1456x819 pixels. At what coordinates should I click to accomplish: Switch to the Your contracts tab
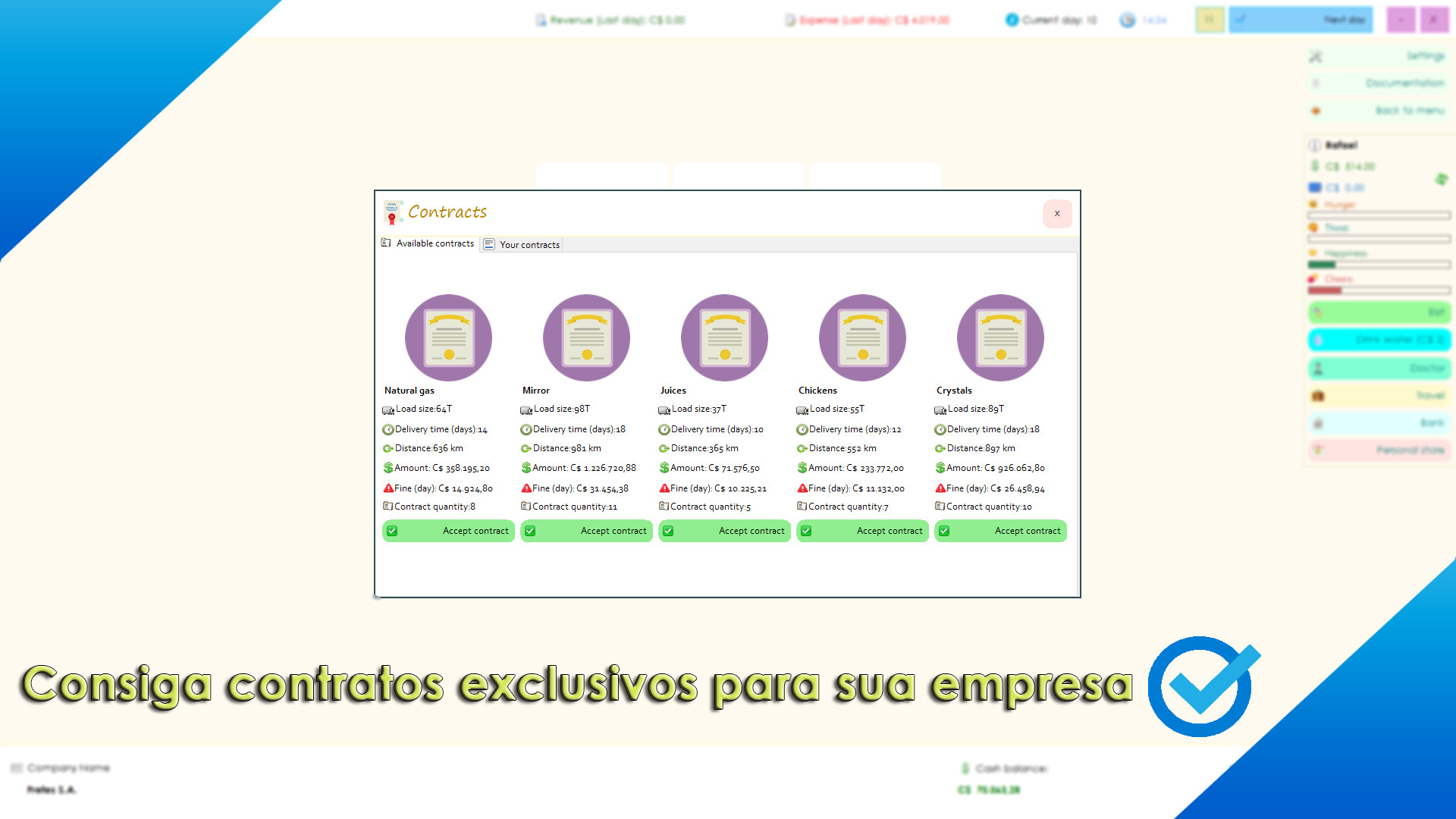pyautogui.click(x=522, y=244)
